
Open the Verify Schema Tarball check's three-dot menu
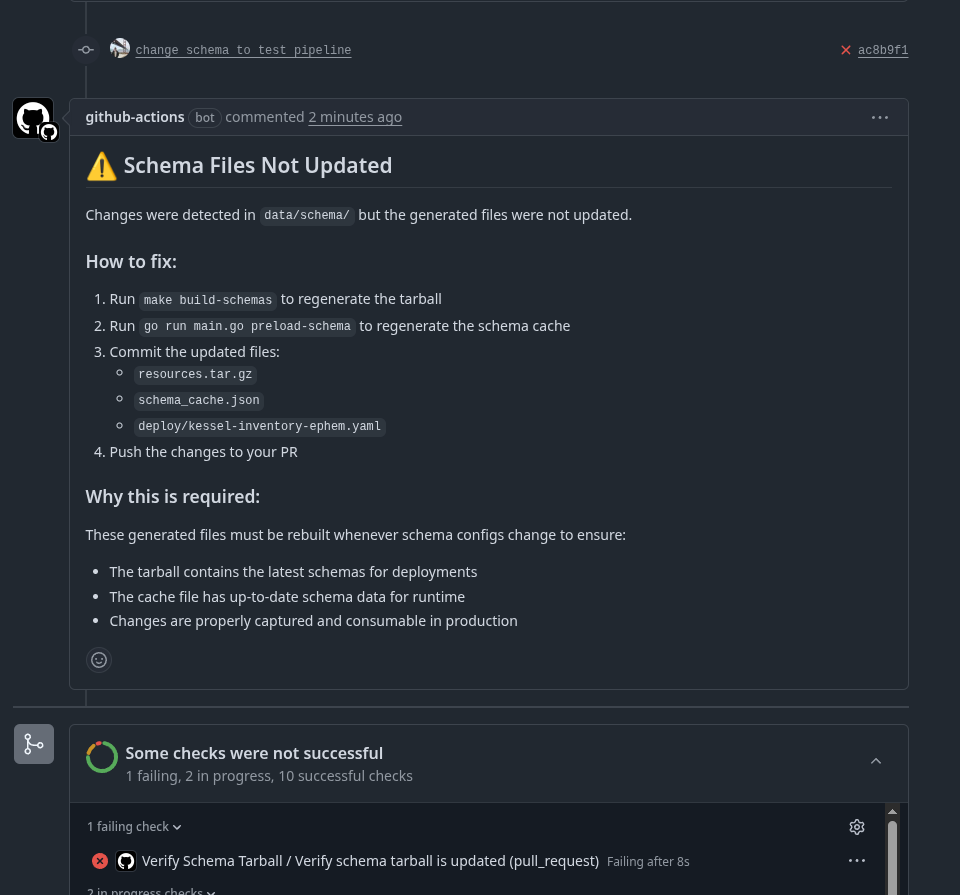coord(857,861)
